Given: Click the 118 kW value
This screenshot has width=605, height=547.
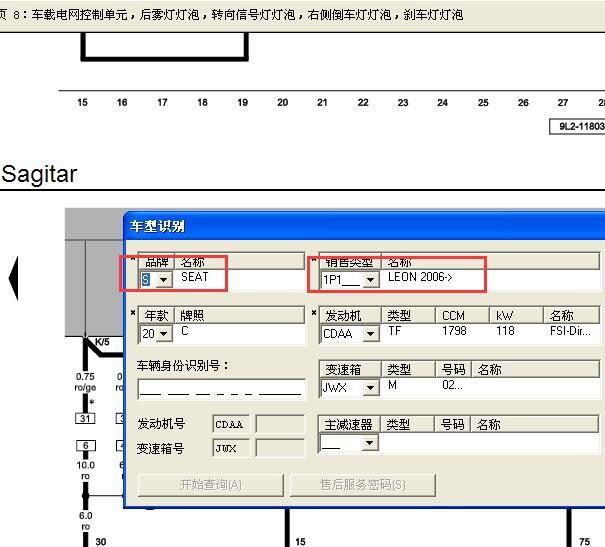Looking at the screenshot, I should tap(505, 331).
